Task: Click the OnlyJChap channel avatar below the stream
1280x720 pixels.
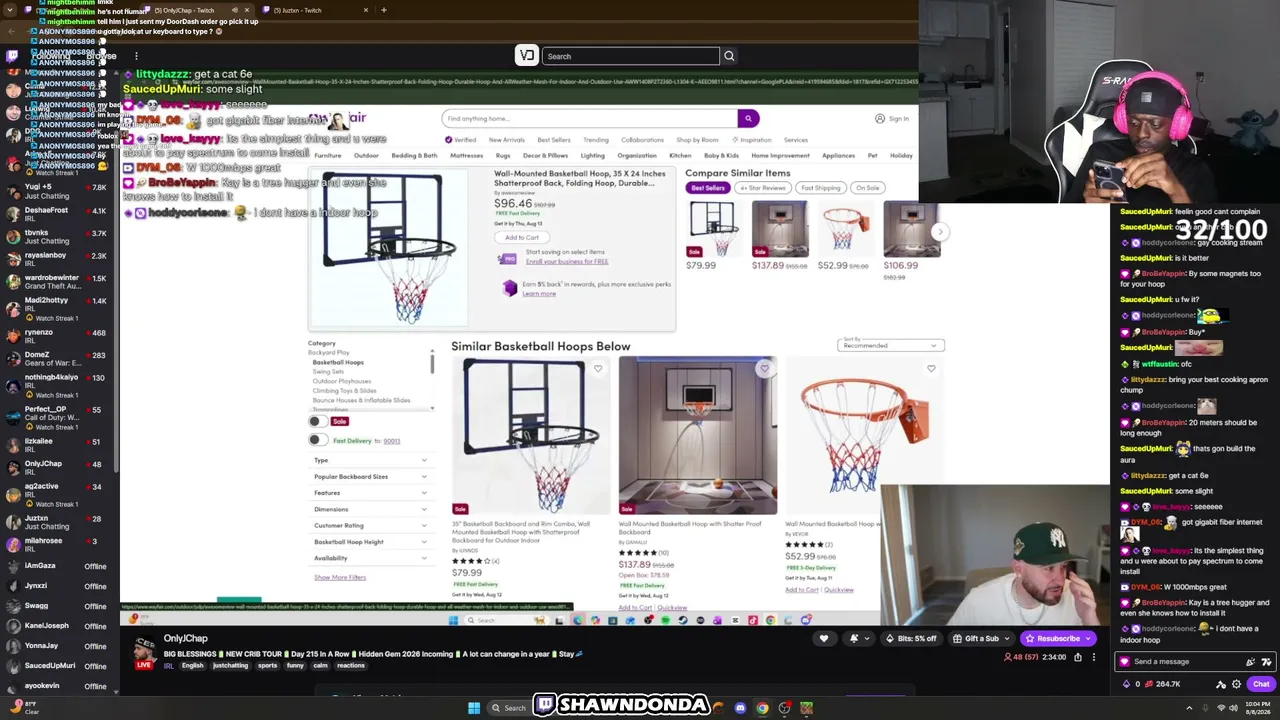Action: [x=145, y=652]
